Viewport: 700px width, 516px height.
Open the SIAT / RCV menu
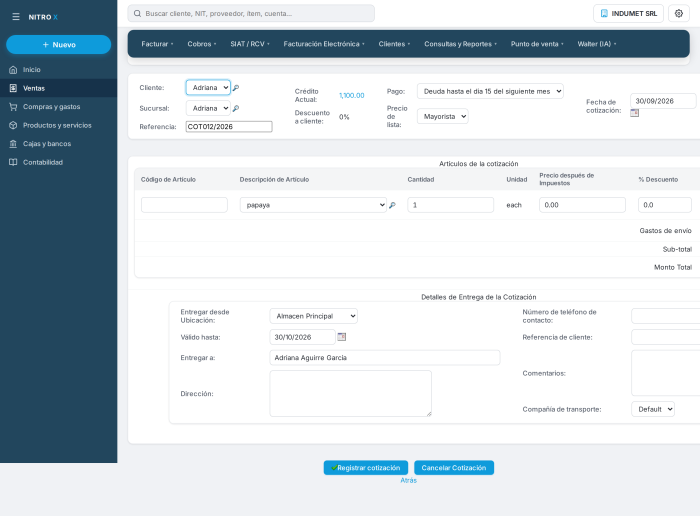pos(250,44)
